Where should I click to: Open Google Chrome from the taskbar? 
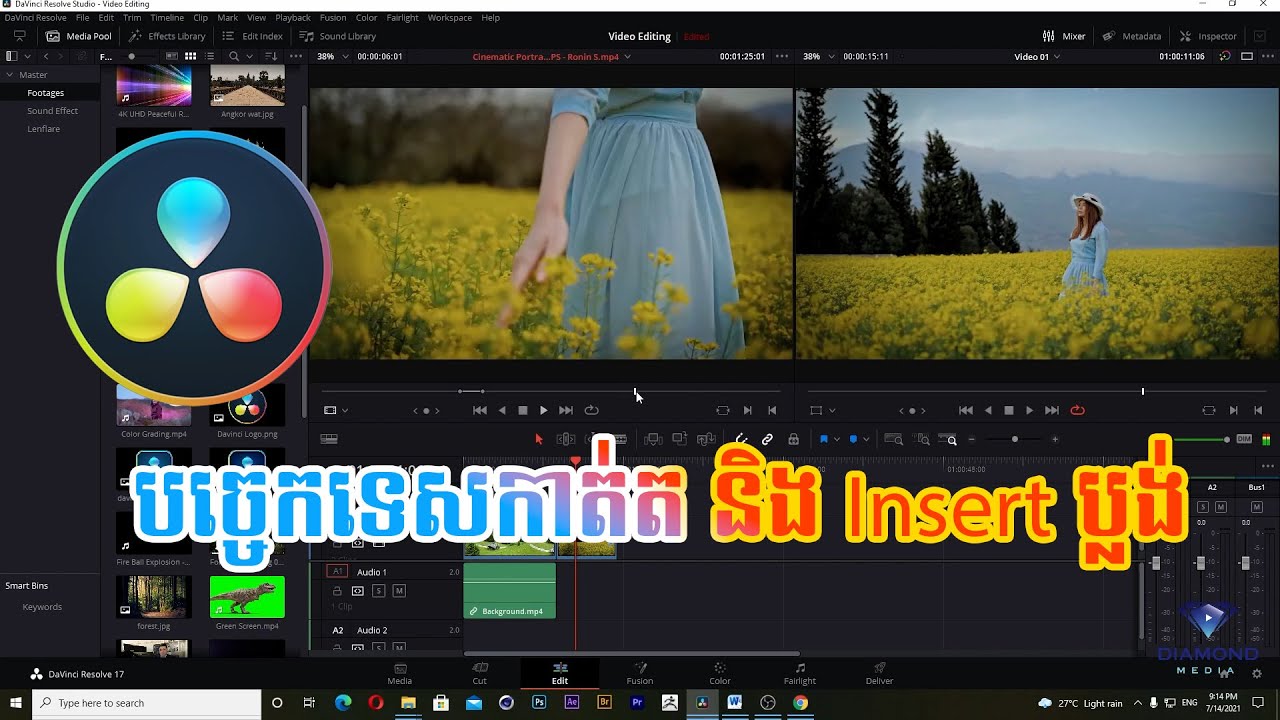point(800,703)
